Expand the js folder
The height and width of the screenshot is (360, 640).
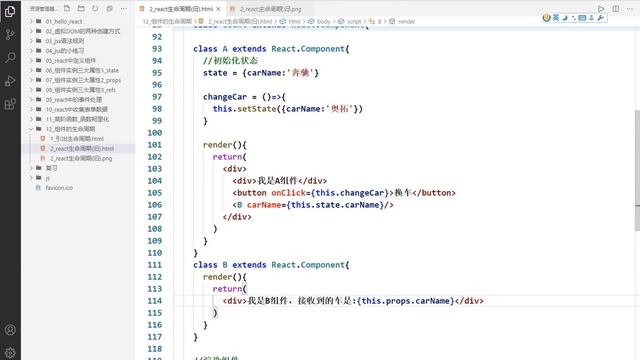pos(78,178)
